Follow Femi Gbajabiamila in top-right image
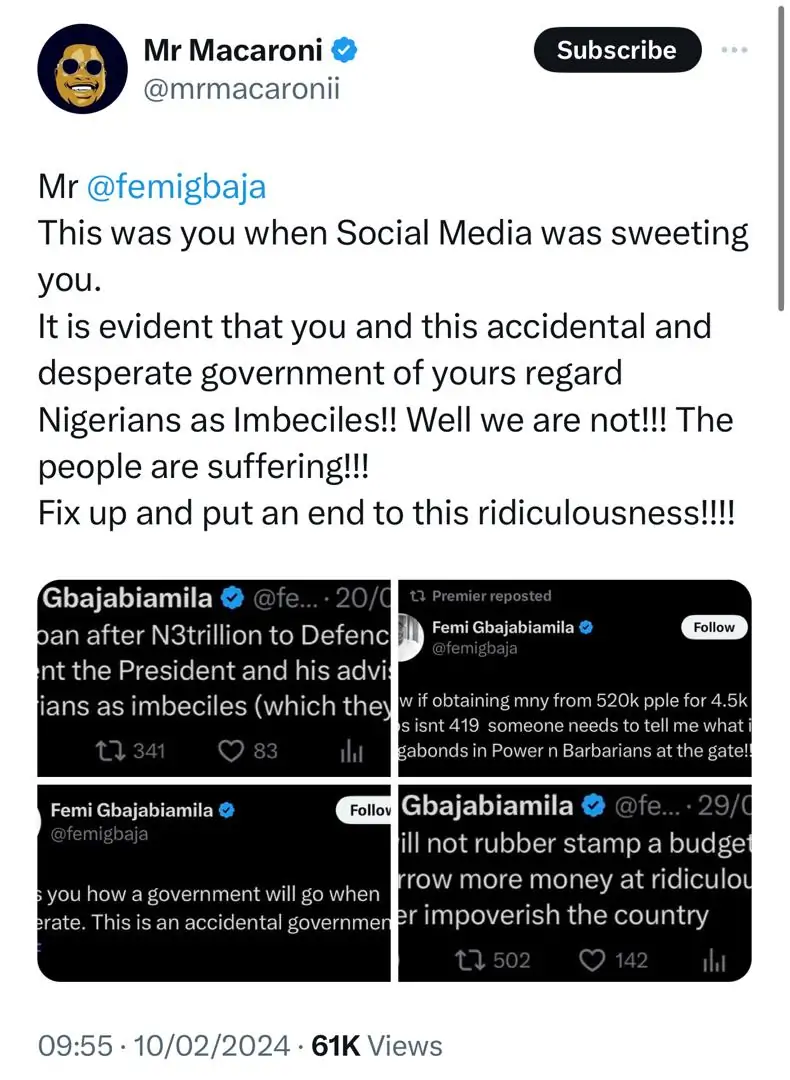790x1080 pixels. coord(714,627)
